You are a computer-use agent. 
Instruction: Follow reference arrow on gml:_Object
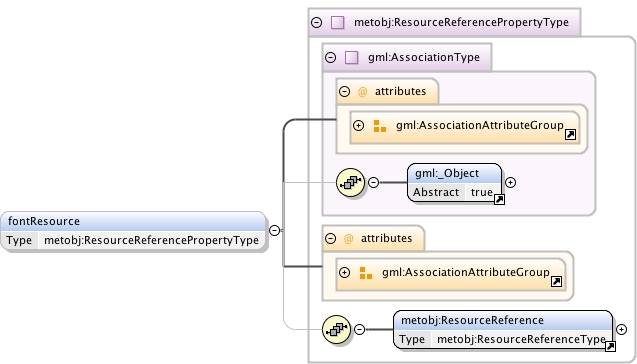499,199
